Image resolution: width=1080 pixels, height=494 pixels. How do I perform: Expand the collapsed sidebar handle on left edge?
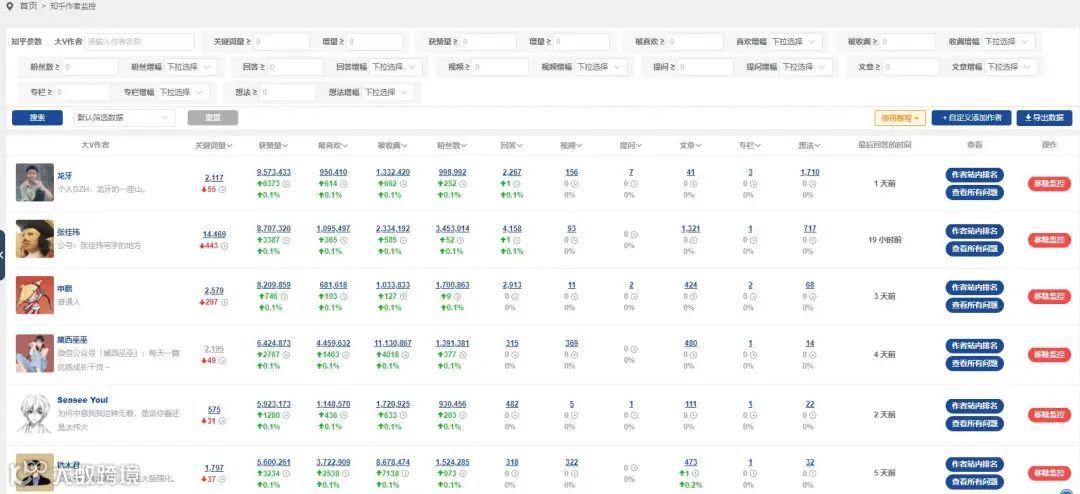[2, 255]
